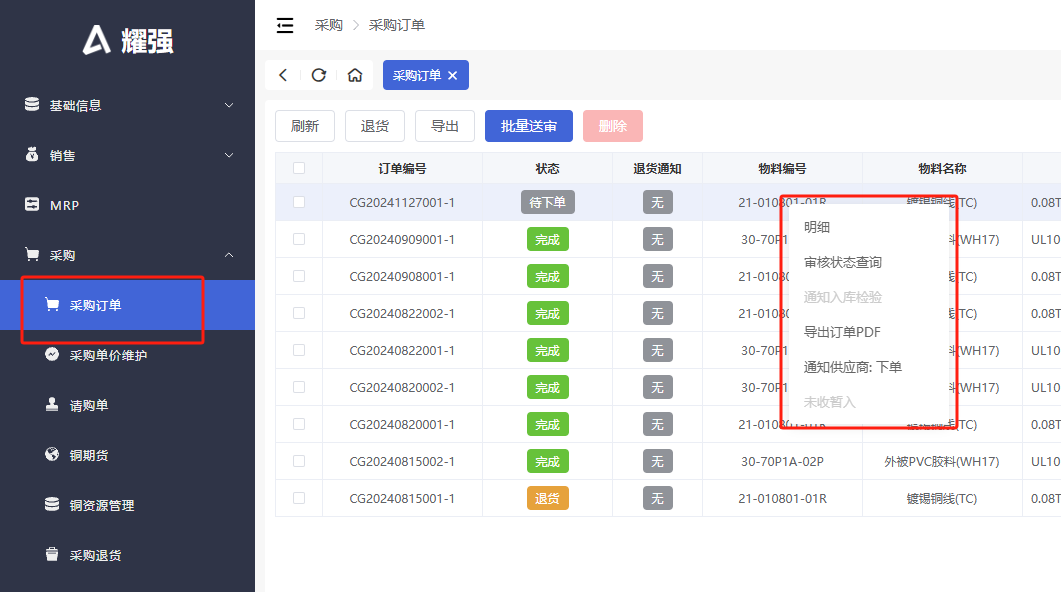This screenshot has width=1061, height=592.
Task: Open the MRP sidebar item
Action: (x=127, y=205)
